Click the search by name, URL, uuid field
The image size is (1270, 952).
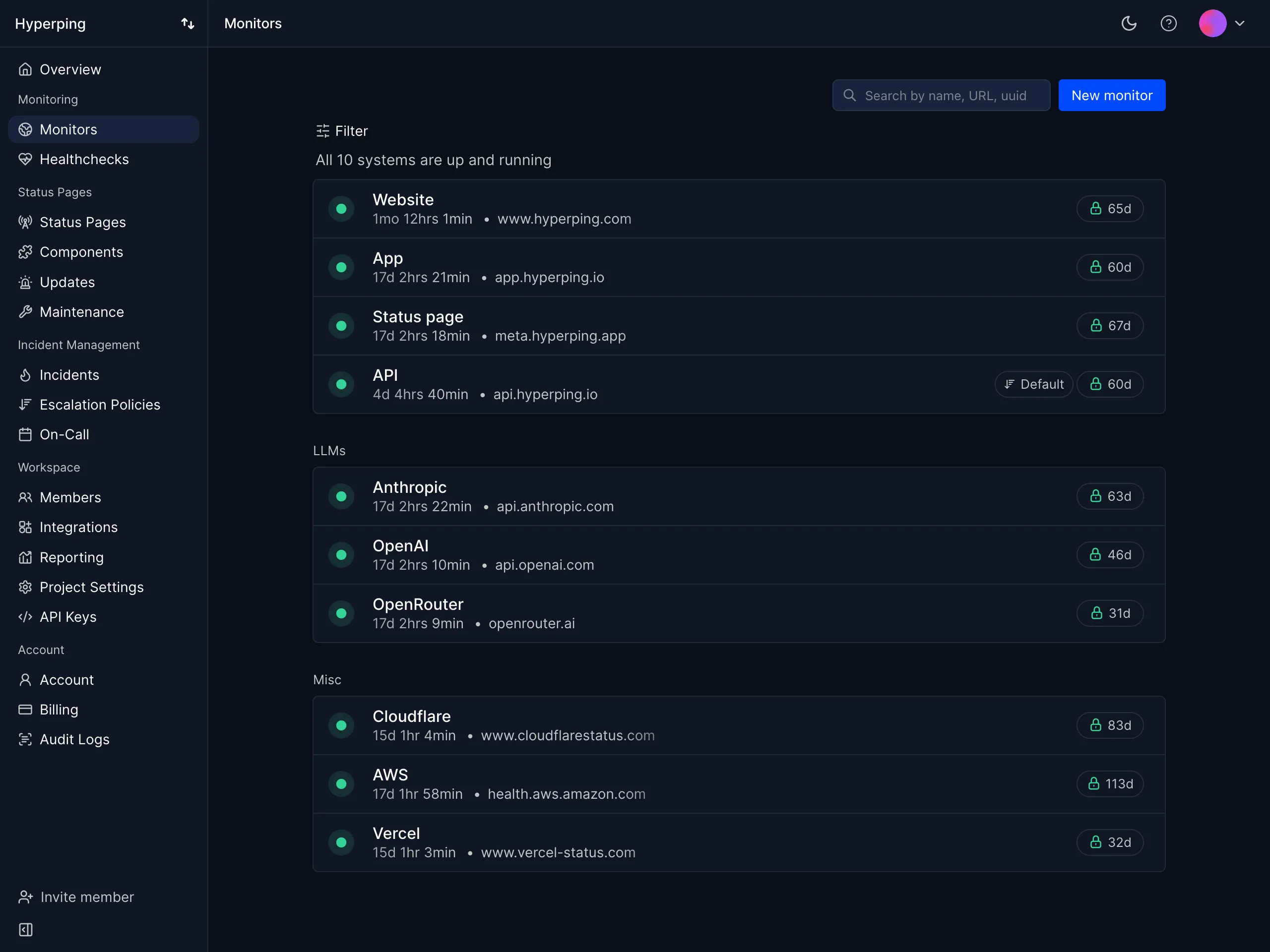(x=941, y=95)
